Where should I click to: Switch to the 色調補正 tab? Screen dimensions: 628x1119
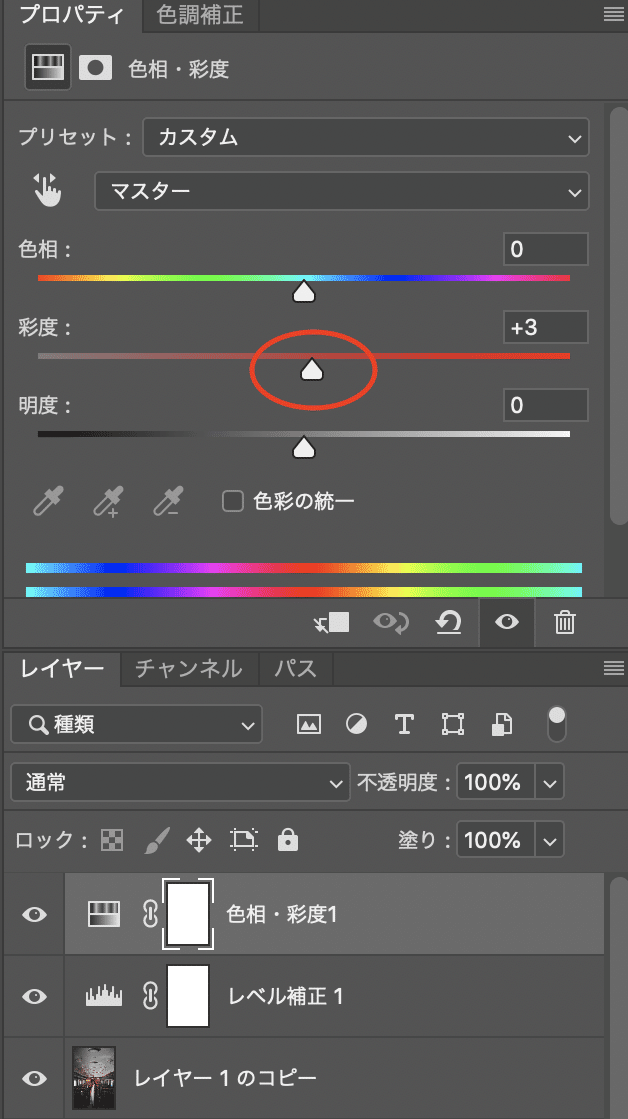200,14
